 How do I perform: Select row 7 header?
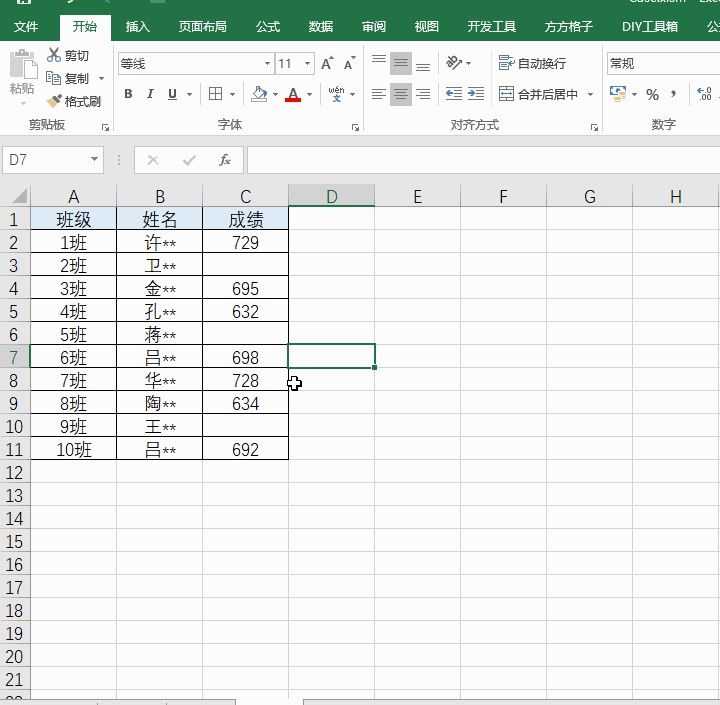[x=14, y=357]
